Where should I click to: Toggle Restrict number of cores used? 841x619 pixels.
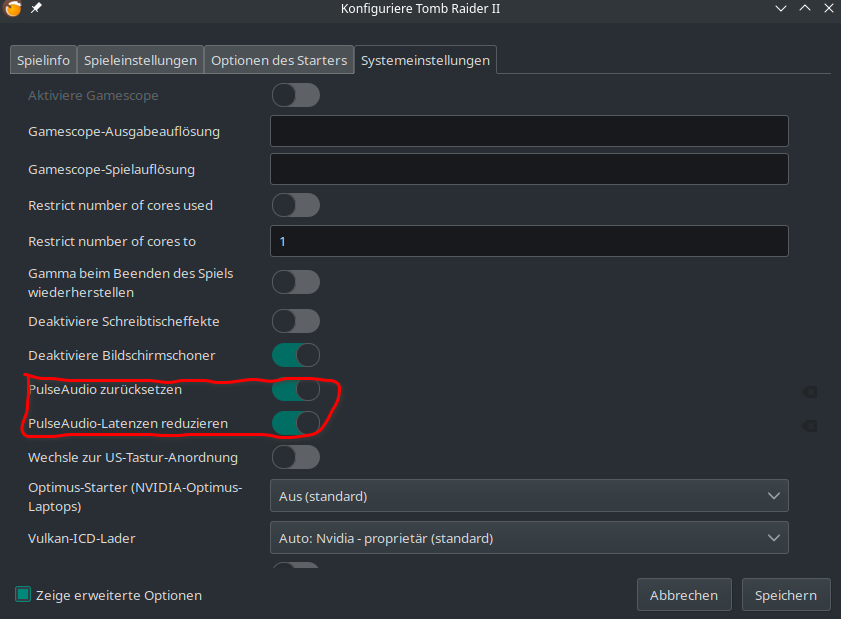[x=296, y=205]
